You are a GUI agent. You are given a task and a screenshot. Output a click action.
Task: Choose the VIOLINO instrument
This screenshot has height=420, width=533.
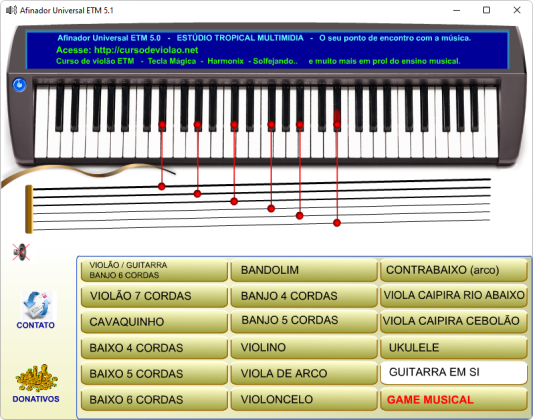point(304,347)
